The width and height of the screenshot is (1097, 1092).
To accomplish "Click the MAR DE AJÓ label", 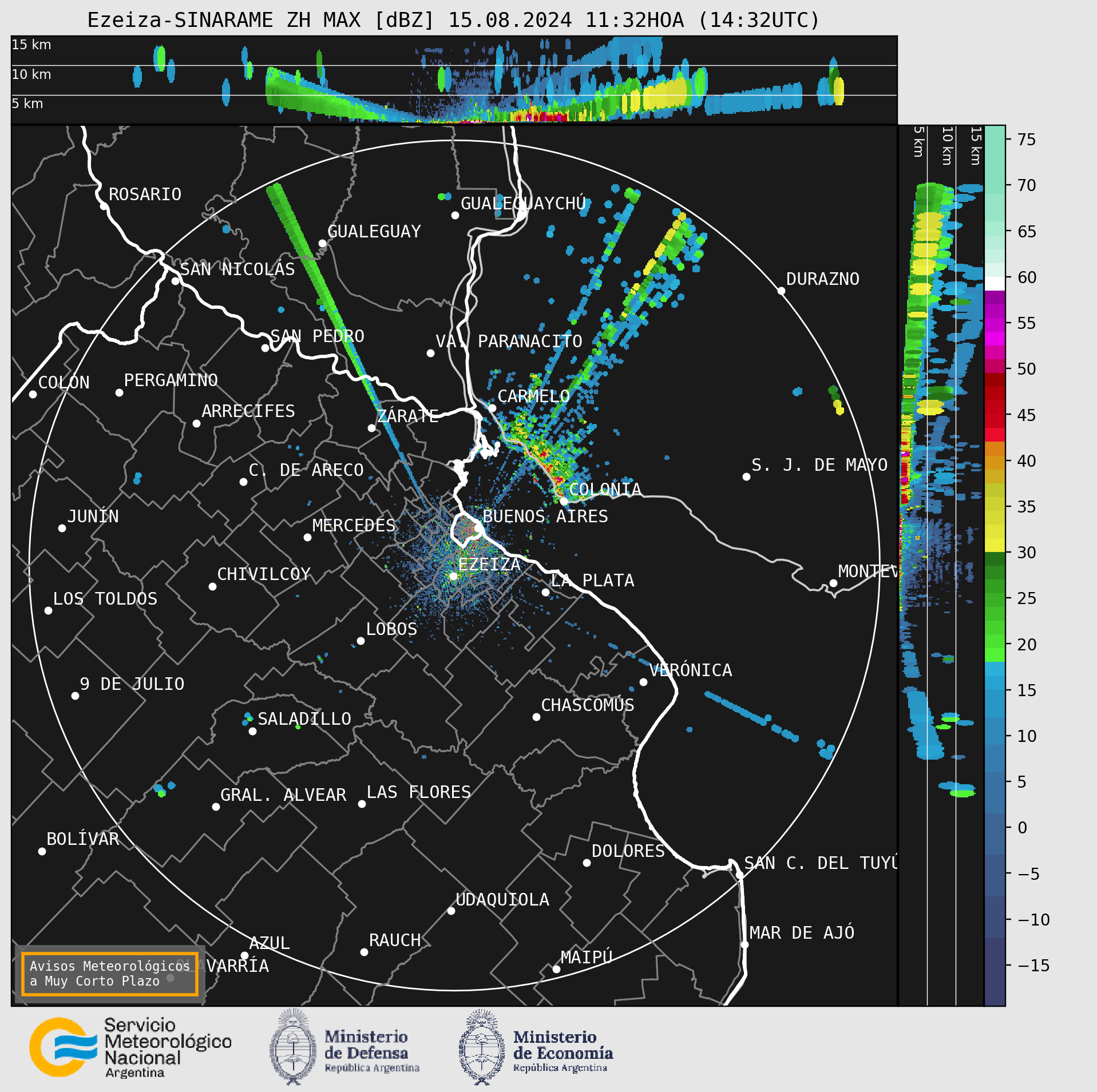I will click(802, 932).
